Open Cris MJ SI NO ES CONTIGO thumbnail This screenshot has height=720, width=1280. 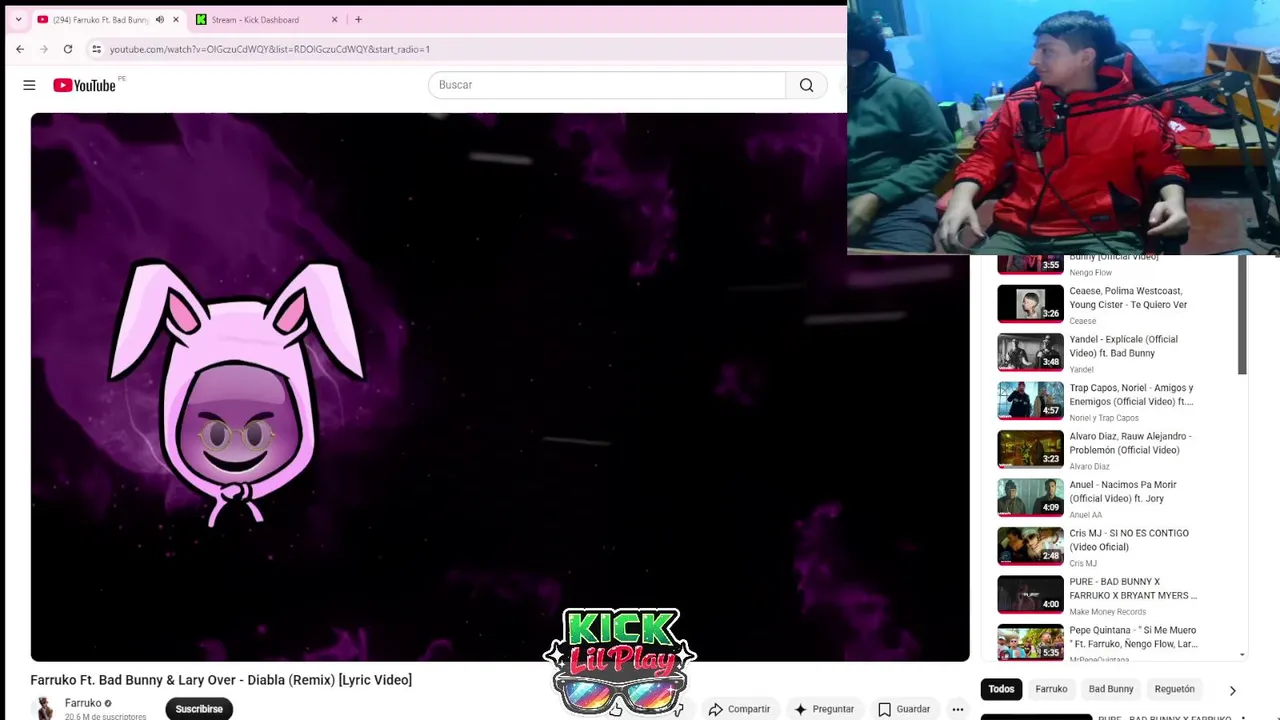click(1030, 546)
